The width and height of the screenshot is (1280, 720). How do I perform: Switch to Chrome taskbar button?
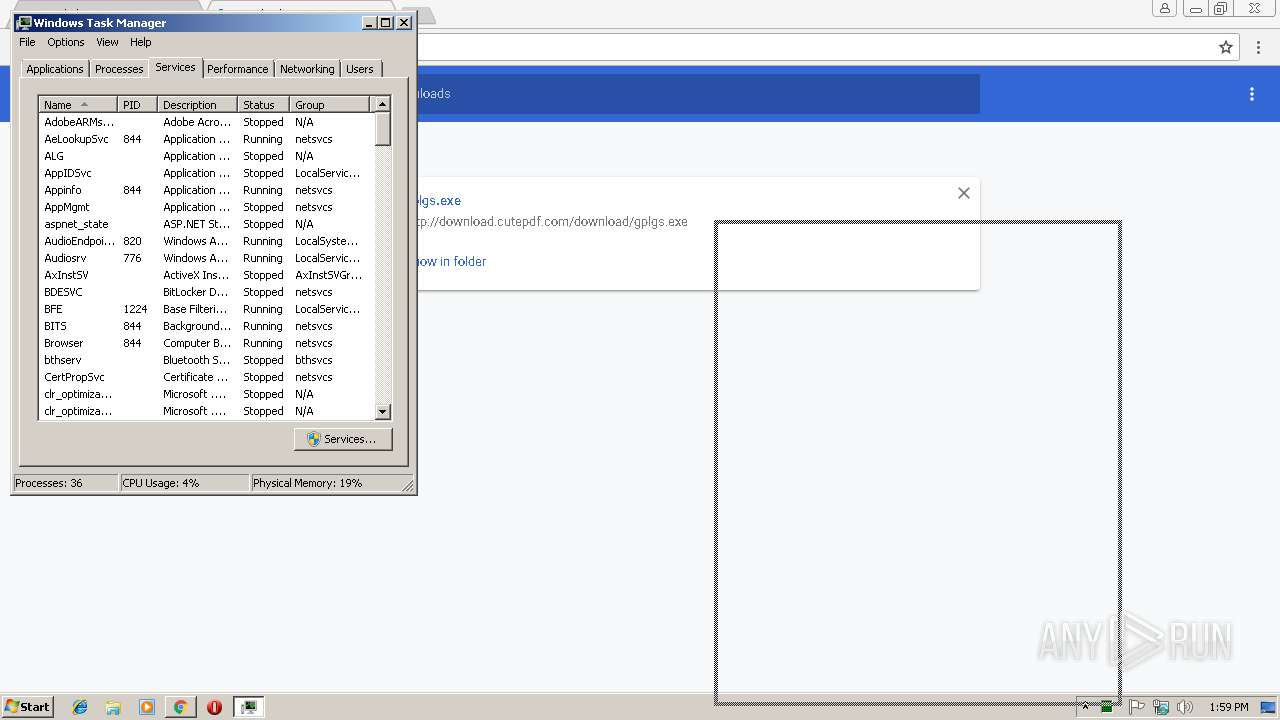click(180, 707)
